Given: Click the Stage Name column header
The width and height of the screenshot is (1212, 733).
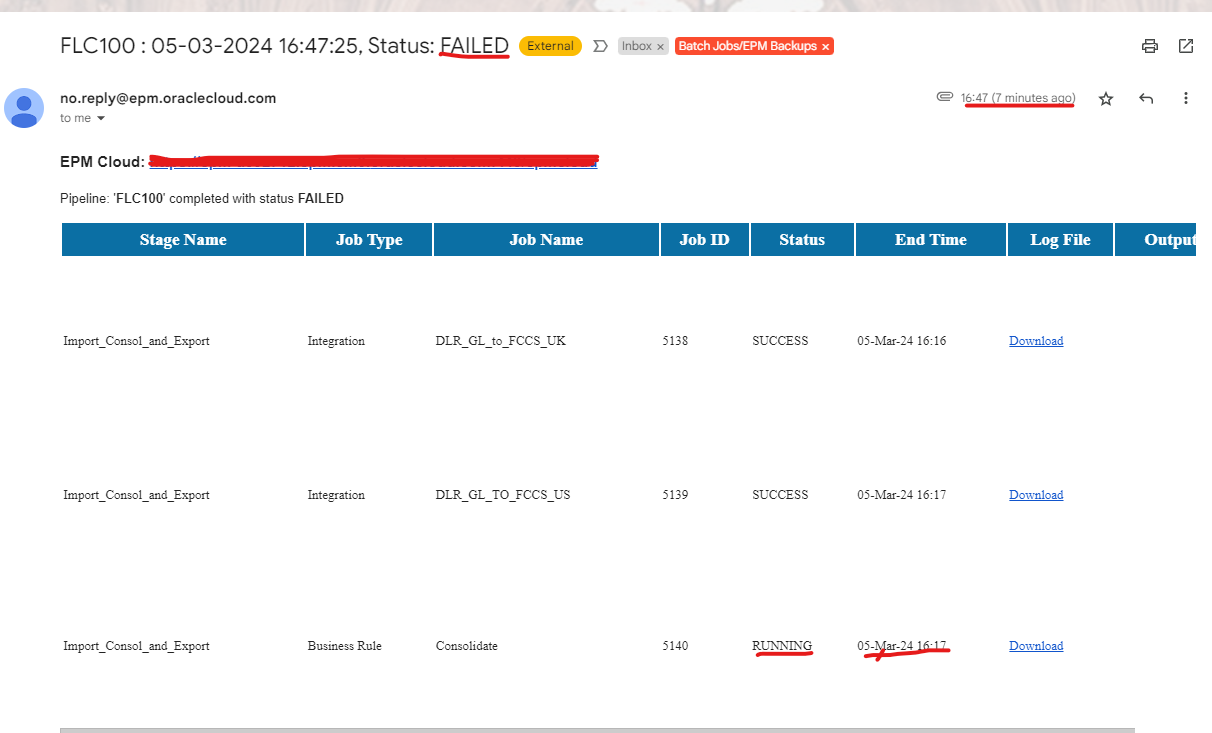Looking at the screenshot, I should (183, 240).
